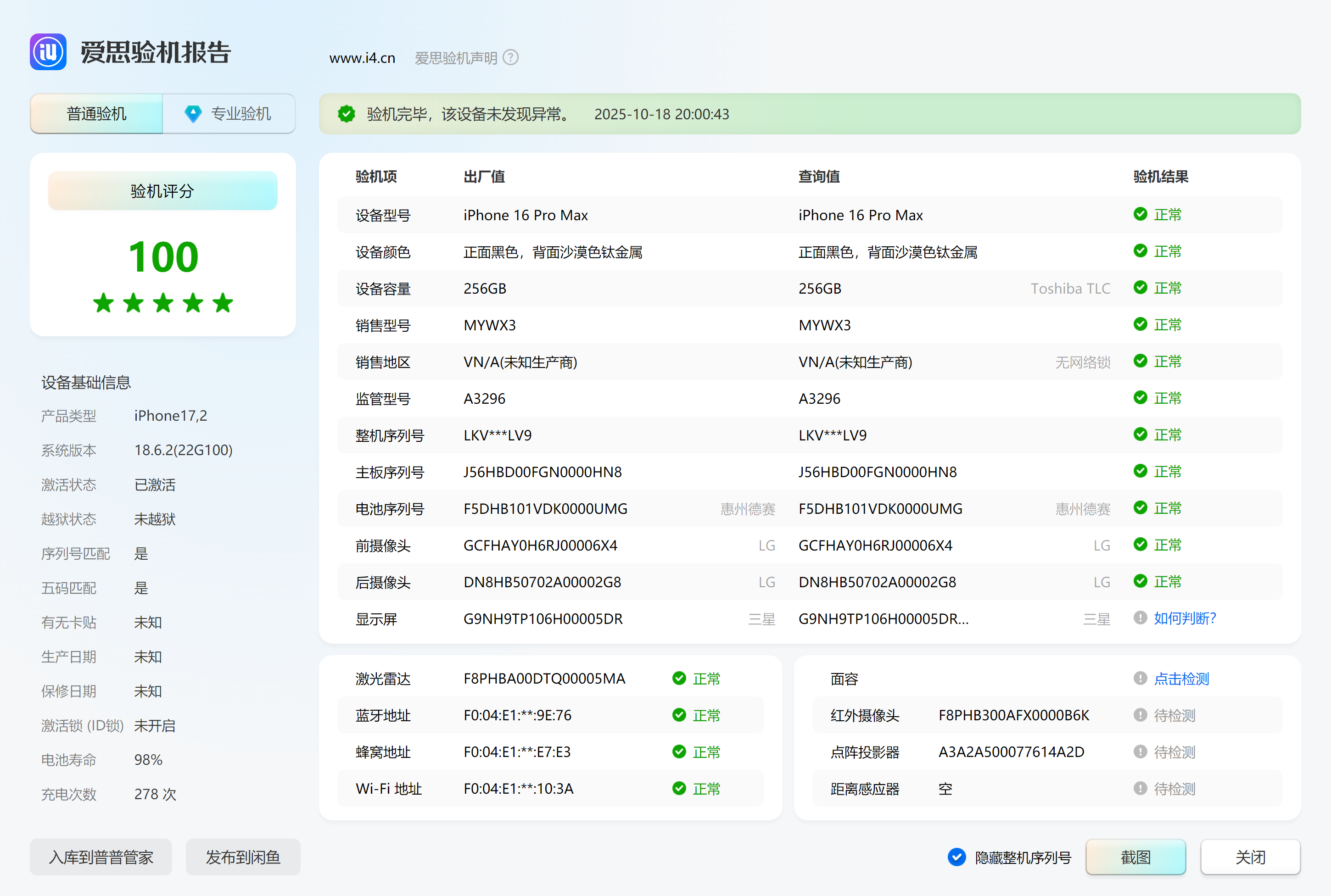Click the green check icon for 设备型号 row
Screen dimensions: 1331x896
click(1140, 214)
